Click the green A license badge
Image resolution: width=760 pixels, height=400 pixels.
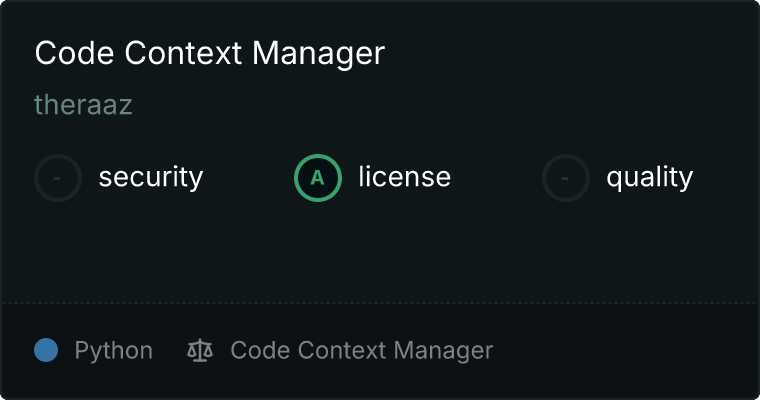coord(317,178)
